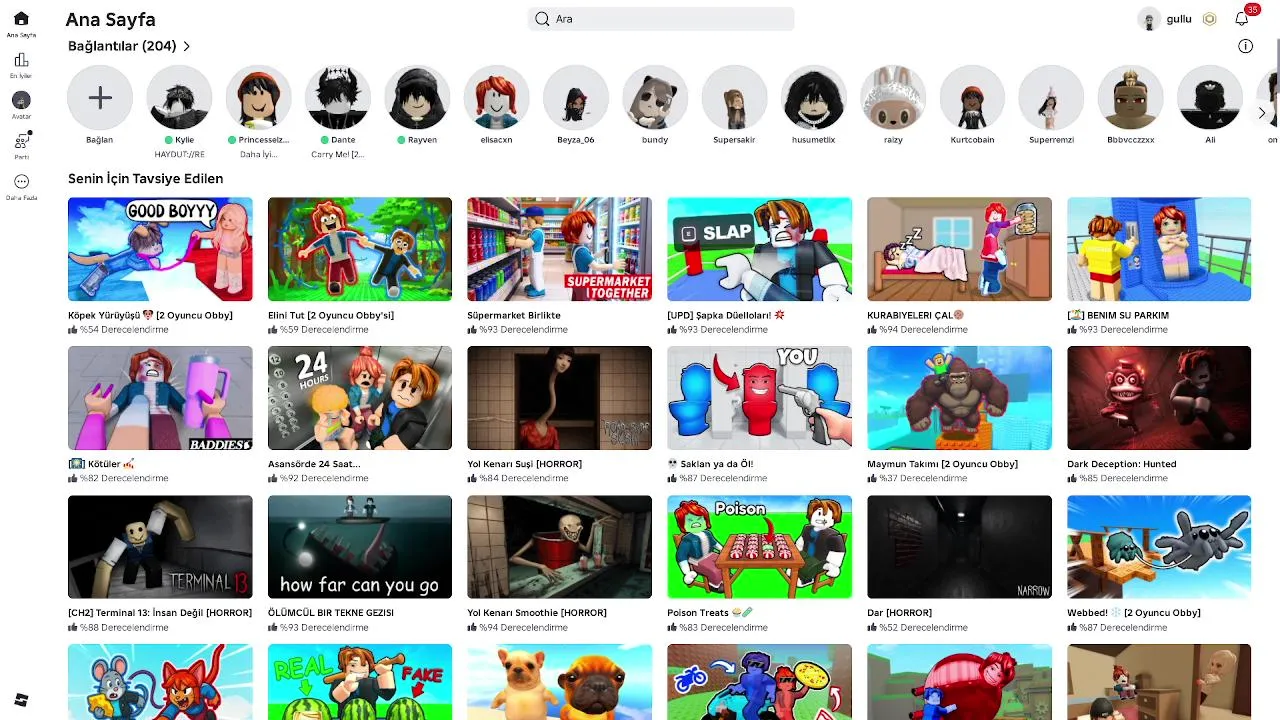The width and height of the screenshot is (1280, 720).
Task: Open Kötüler Baddies game thumbnail
Action: click(160, 398)
